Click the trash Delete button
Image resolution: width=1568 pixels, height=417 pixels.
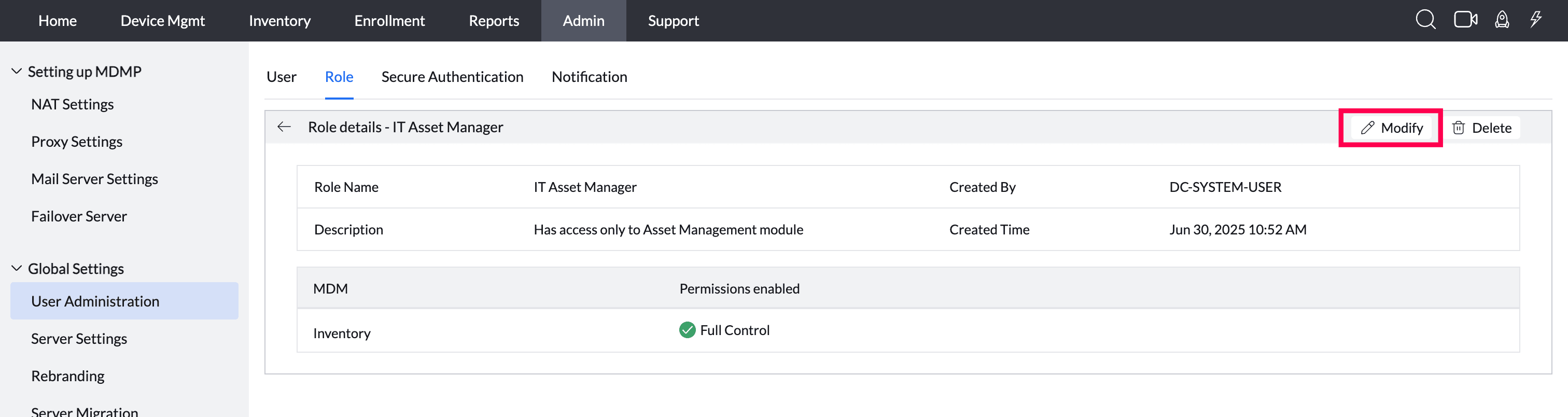click(1481, 128)
